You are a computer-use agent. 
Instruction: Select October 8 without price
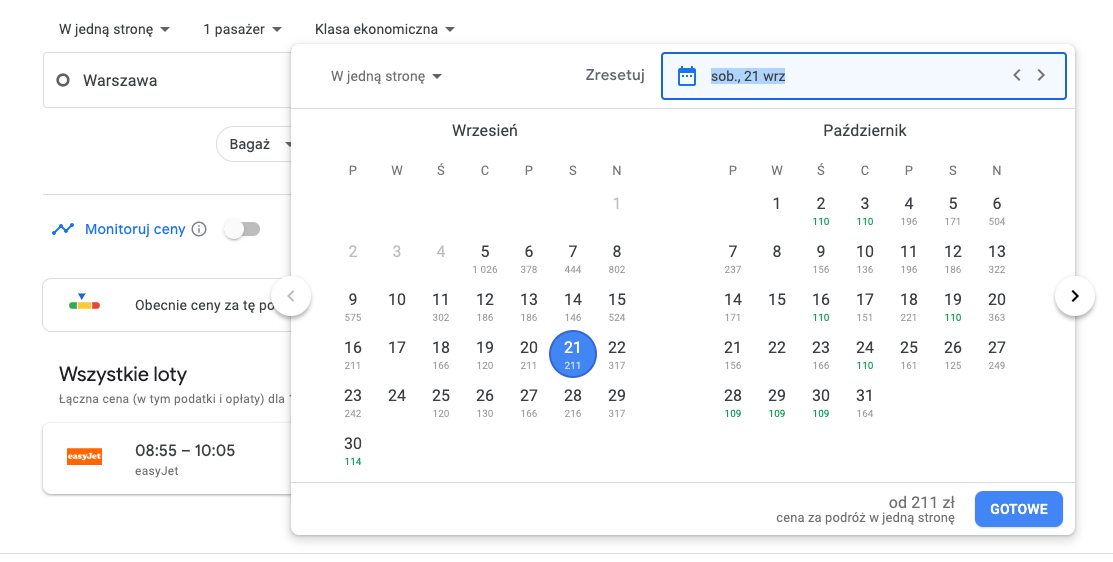pyautogui.click(x=777, y=252)
